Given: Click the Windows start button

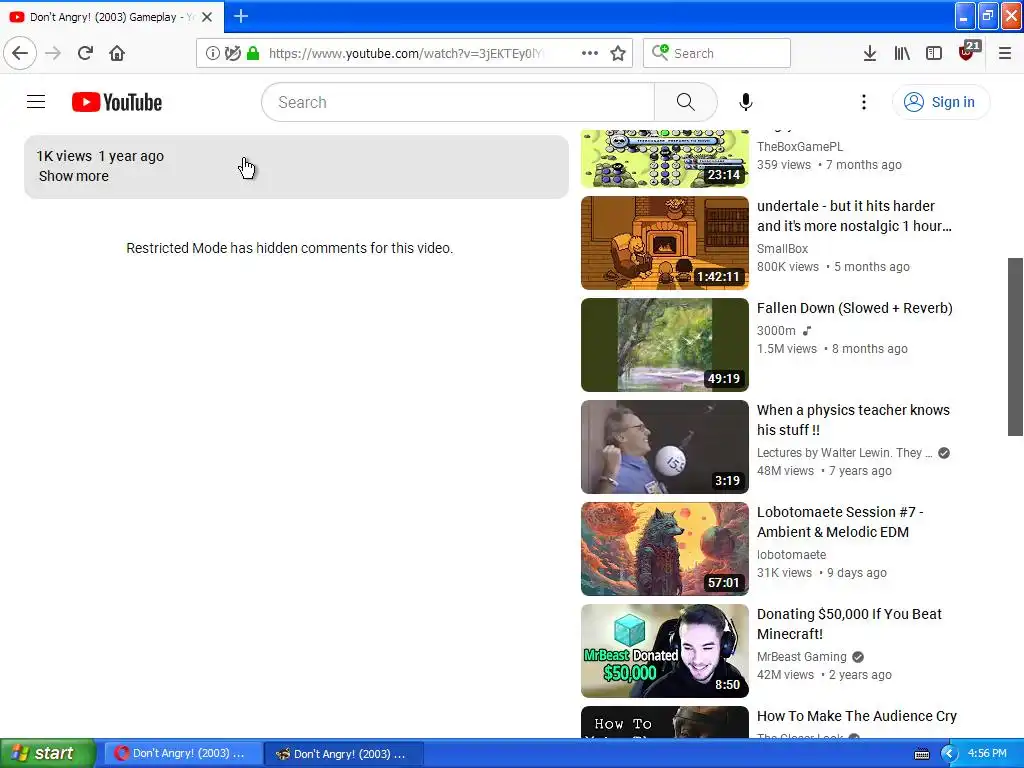Looking at the screenshot, I should 47,754.
